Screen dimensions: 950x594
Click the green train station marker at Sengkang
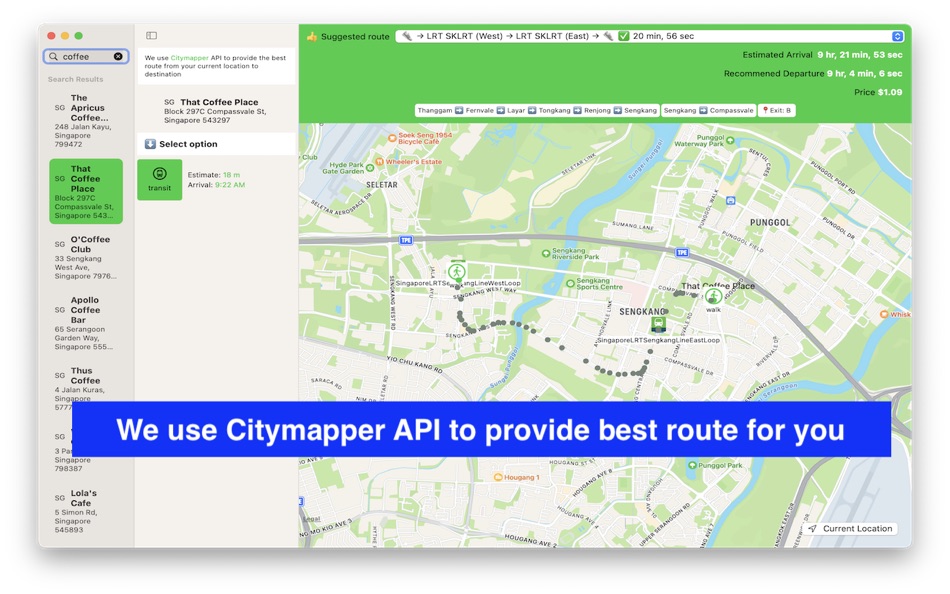point(658,325)
